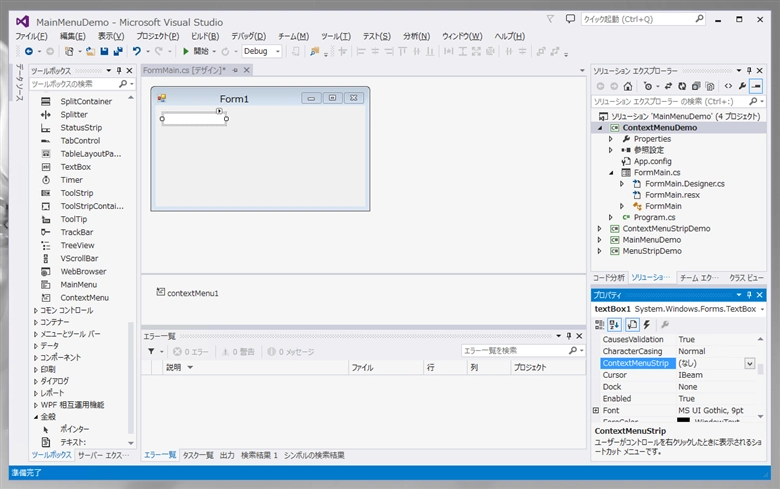This screenshot has width=780, height=489.
Task: Expand the Properties folder node
Action: click(611, 139)
